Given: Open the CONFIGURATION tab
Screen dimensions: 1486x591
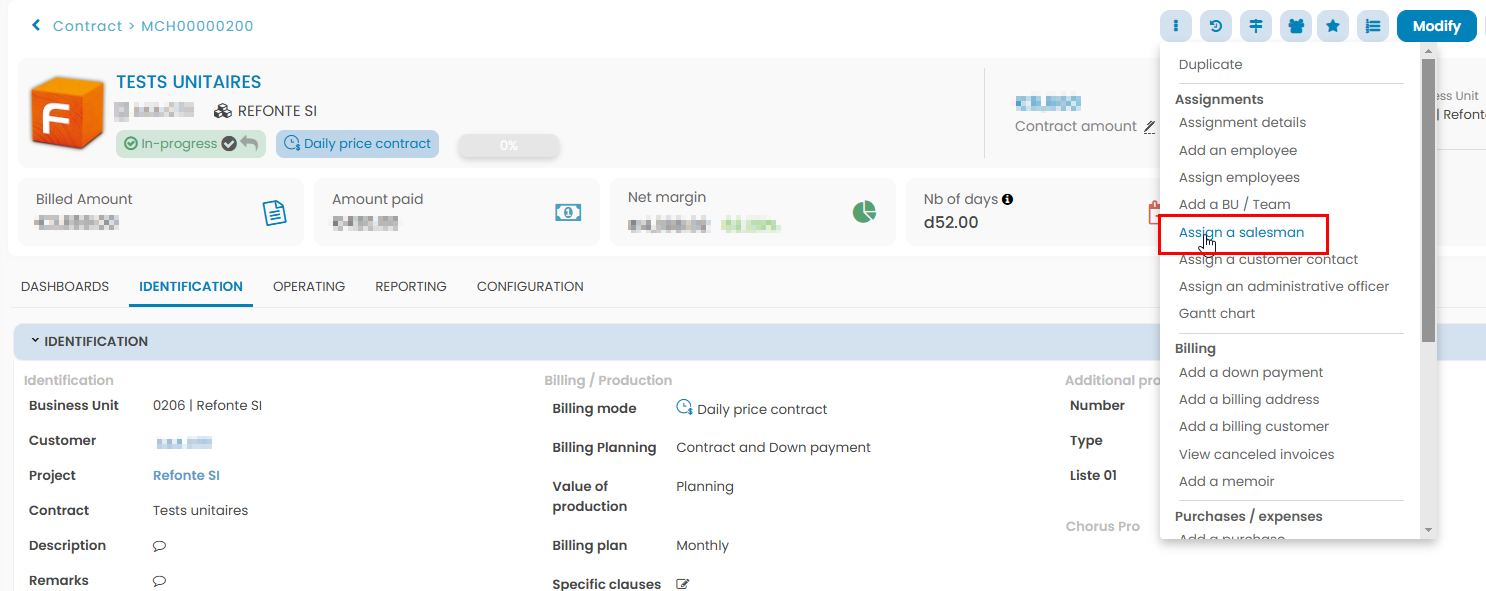Looking at the screenshot, I should click(530, 286).
